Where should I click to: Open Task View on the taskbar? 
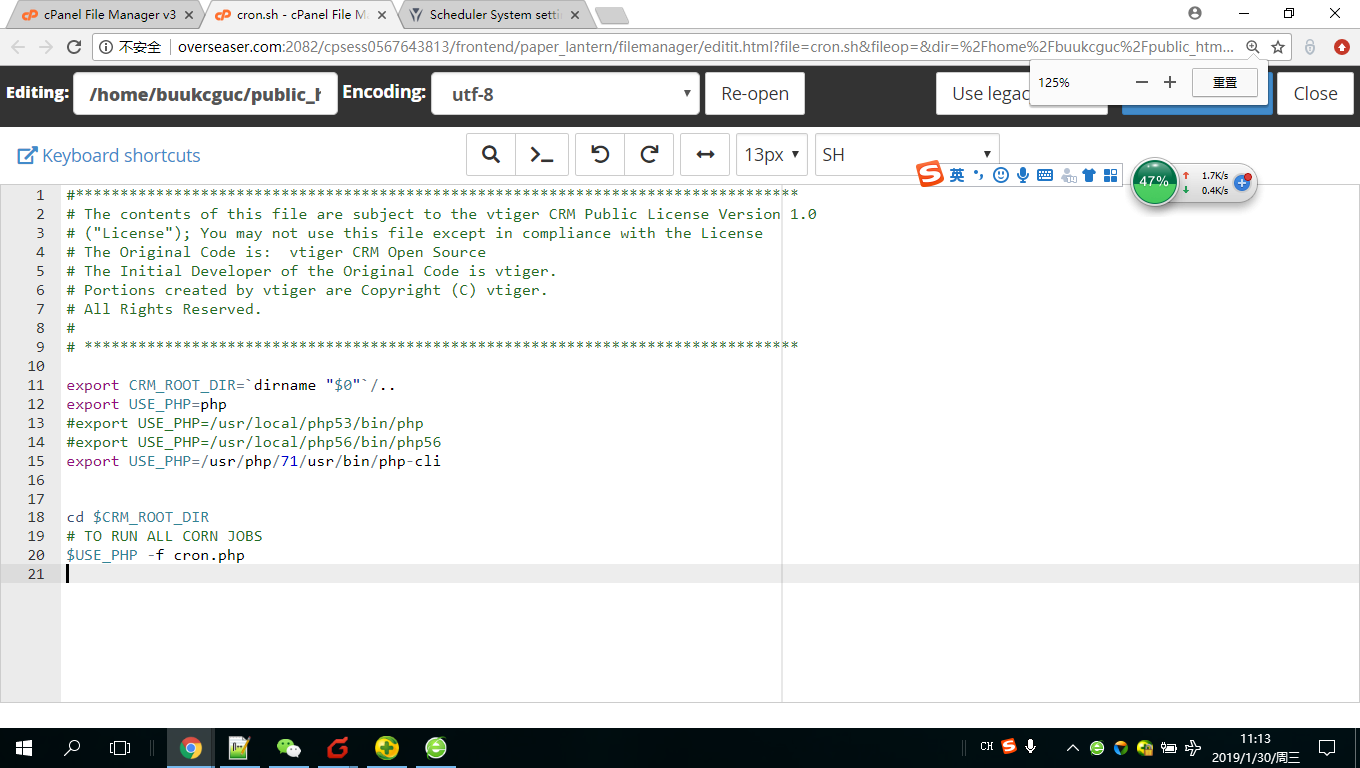pos(120,747)
